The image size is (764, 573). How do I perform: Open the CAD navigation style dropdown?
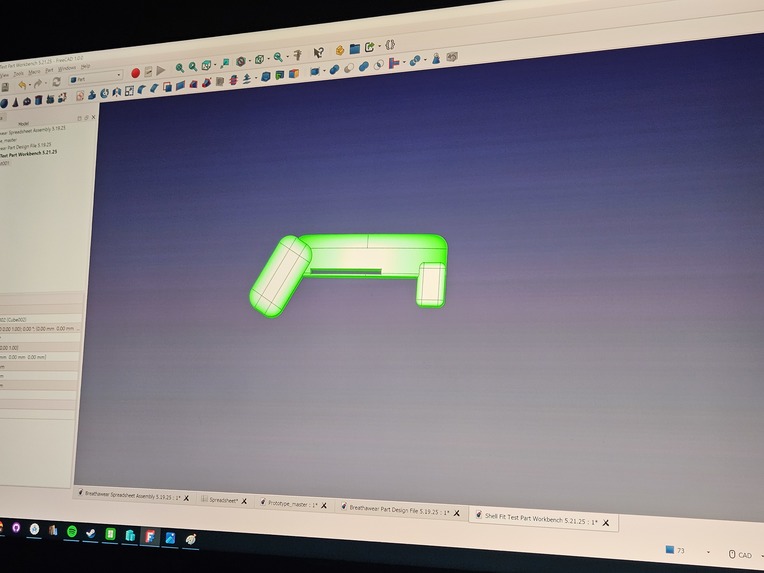click(x=743, y=555)
